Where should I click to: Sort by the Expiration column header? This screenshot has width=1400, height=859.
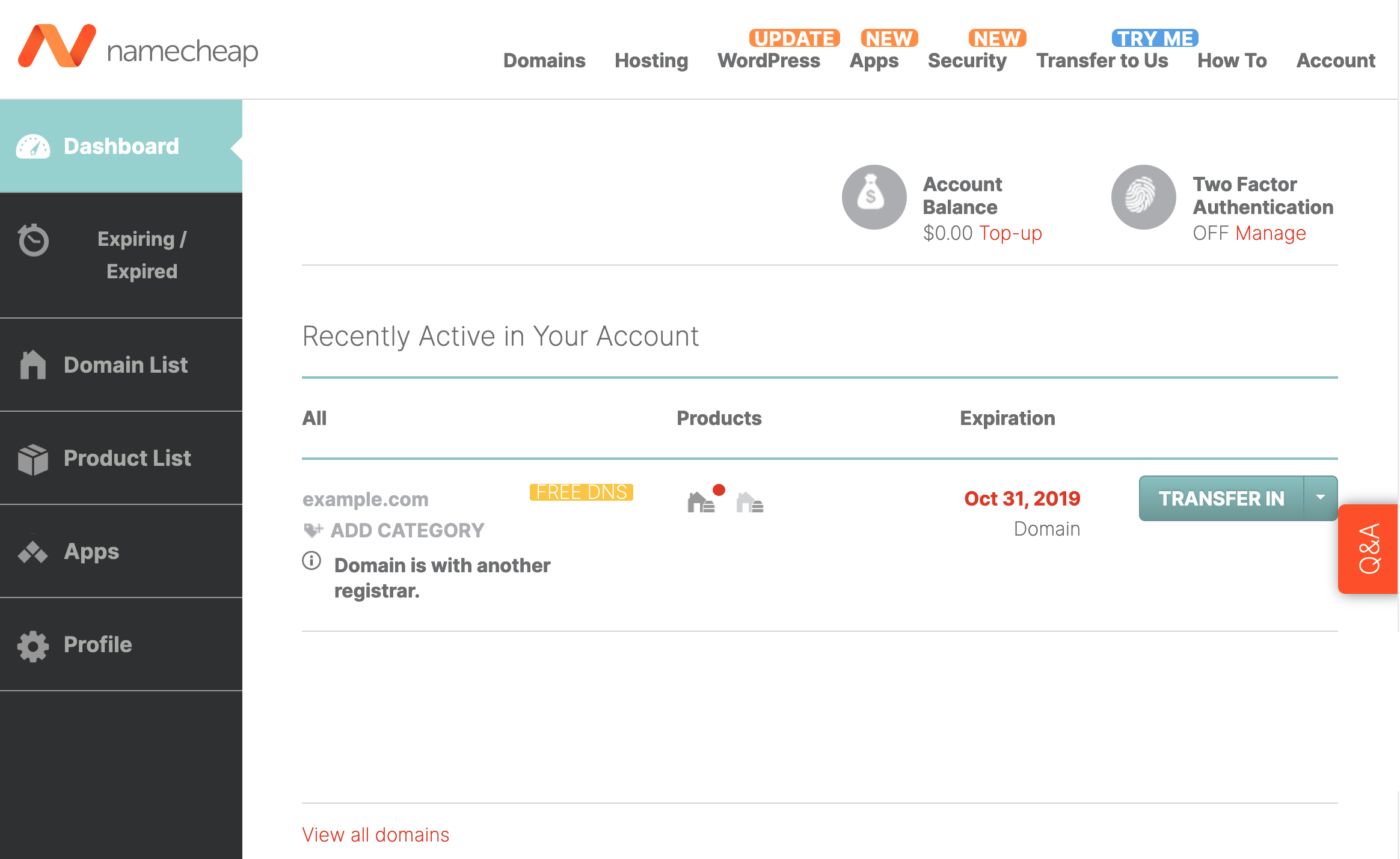pos(1007,418)
